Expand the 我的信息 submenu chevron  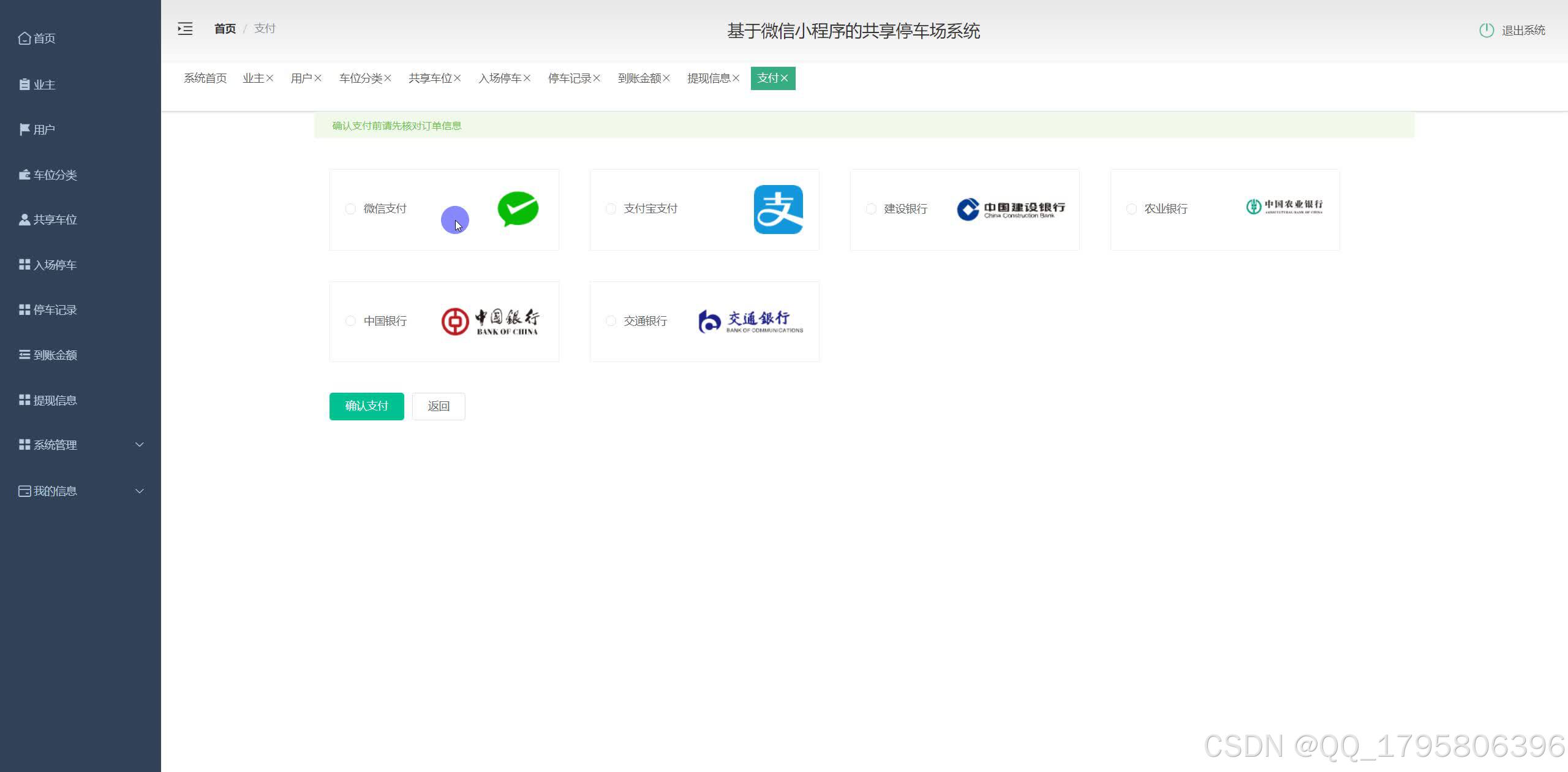coord(140,491)
